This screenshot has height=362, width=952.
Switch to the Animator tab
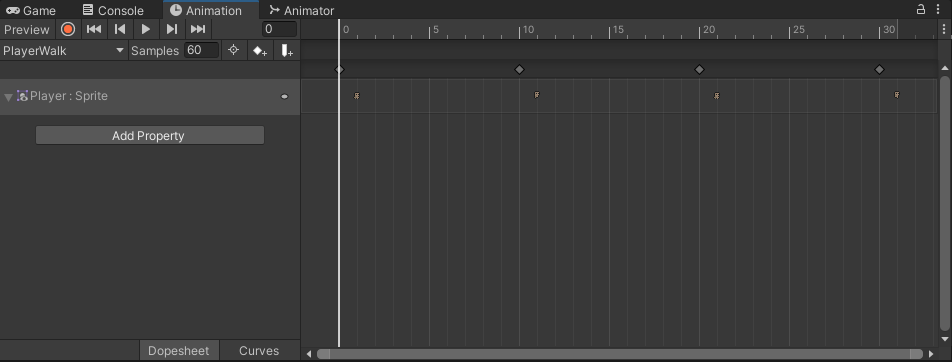pos(302,10)
